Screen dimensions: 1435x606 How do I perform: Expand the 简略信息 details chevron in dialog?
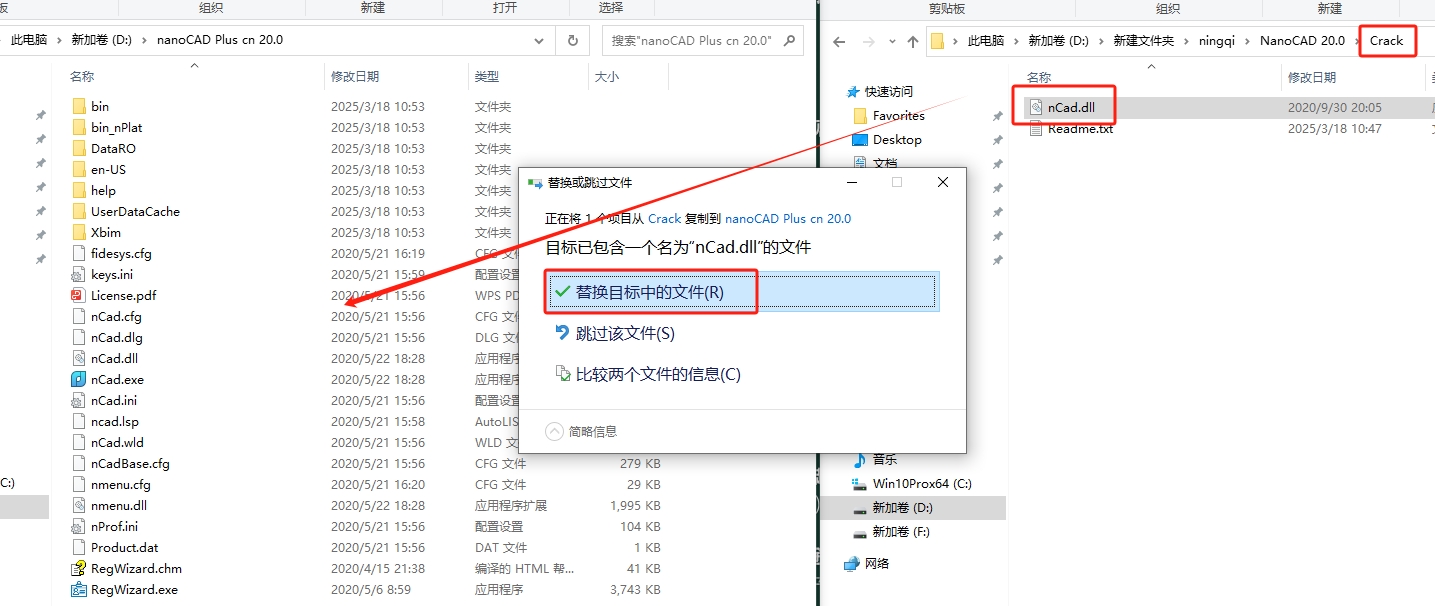coord(554,431)
